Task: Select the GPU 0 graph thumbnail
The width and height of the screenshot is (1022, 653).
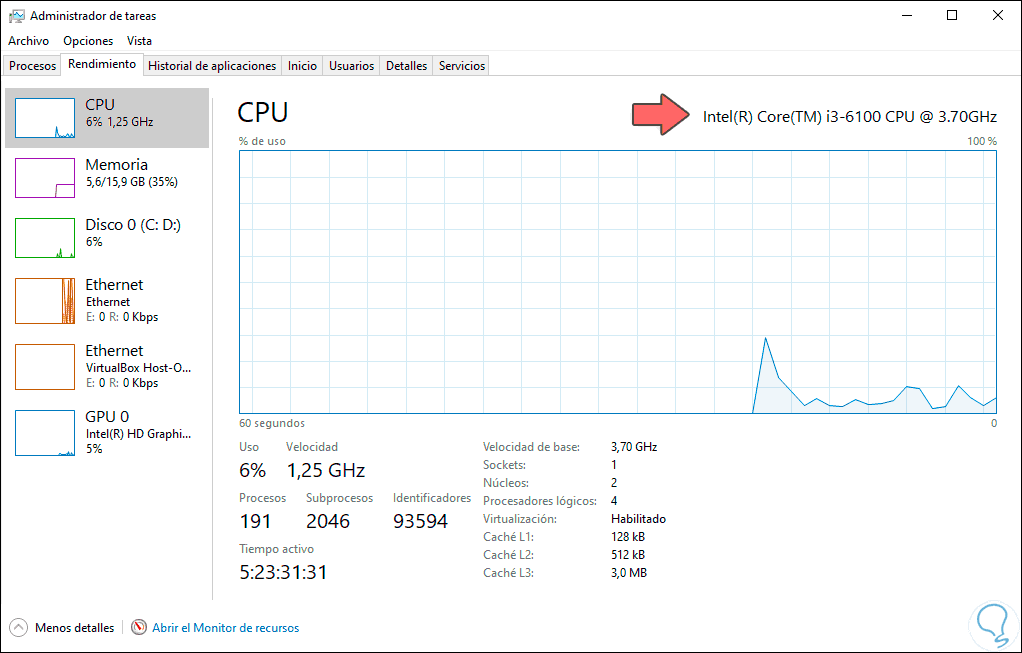Action: point(45,433)
